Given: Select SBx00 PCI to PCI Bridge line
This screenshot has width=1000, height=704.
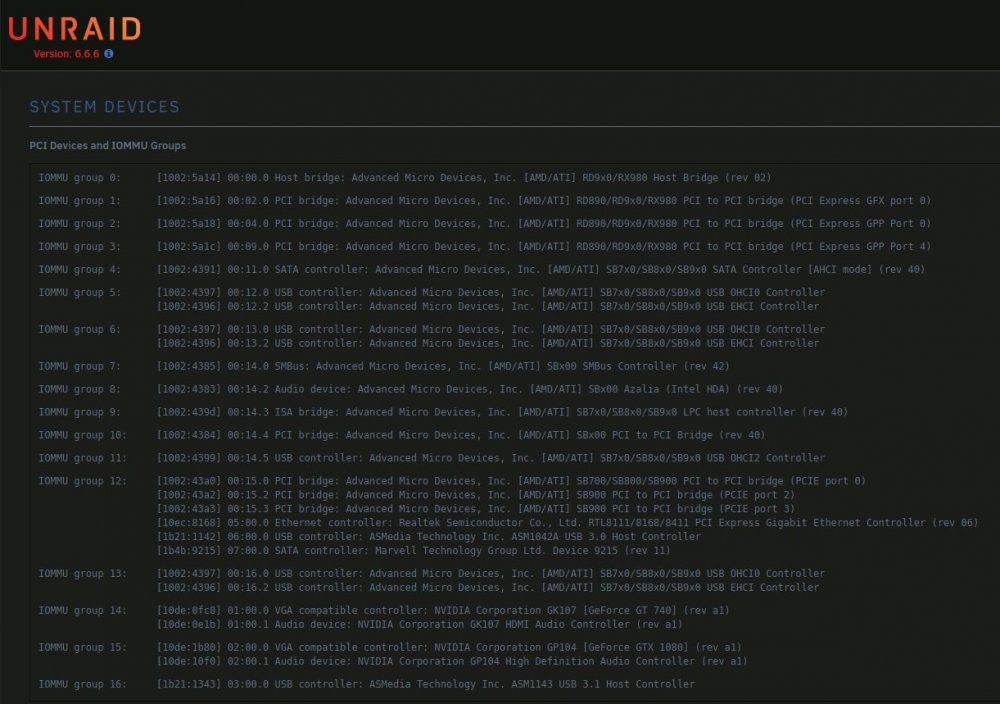Looking at the screenshot, I should tap(461, 435).
